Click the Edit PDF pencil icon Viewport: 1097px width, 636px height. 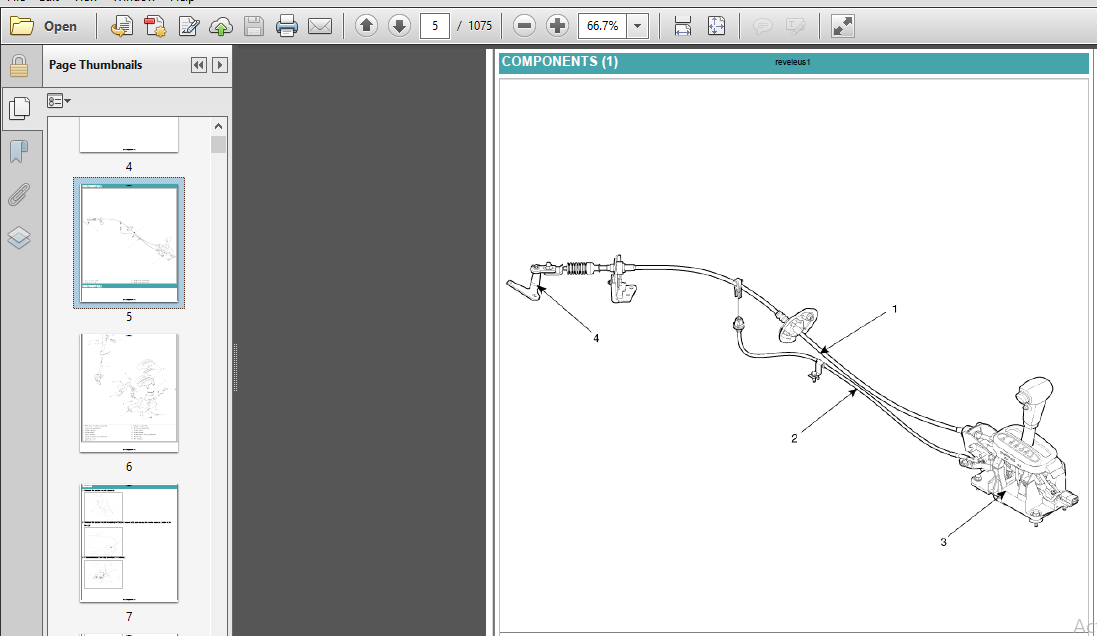189,27
